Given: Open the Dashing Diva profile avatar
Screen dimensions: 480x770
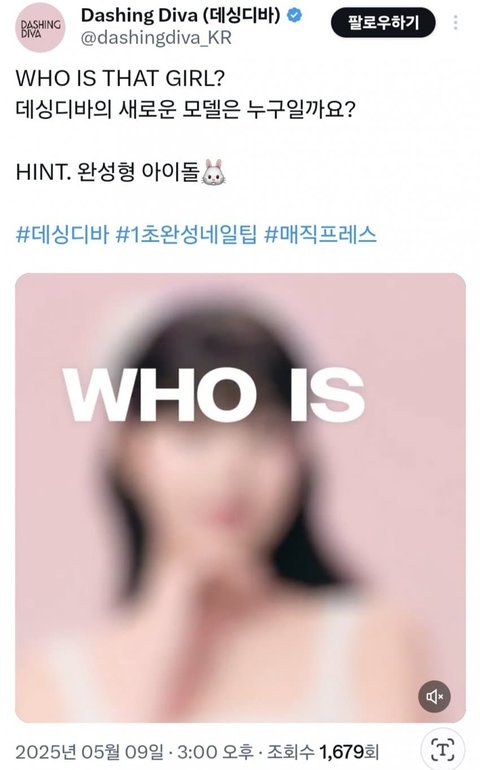Looking at the screenshot, I should 40,28.
